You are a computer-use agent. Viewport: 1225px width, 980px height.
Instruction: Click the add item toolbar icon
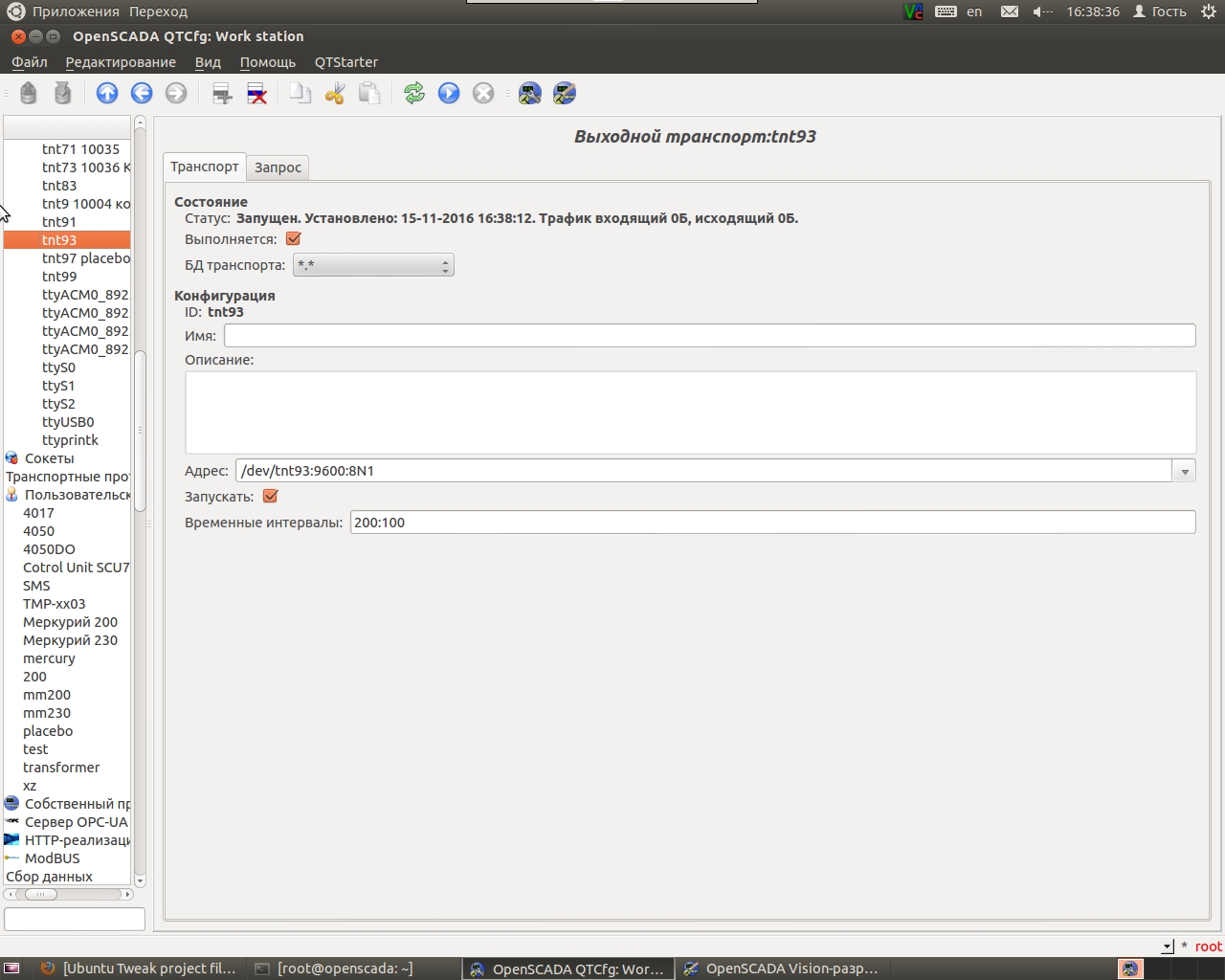click(222, 93)
